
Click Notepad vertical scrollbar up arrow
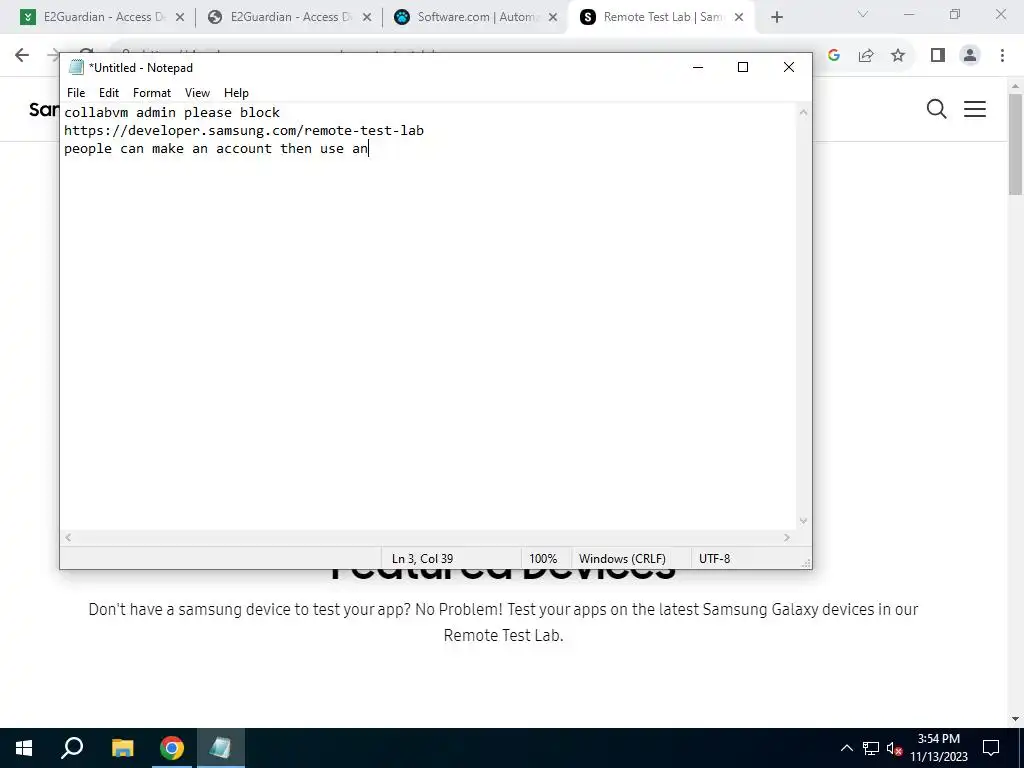coord(803,112)
